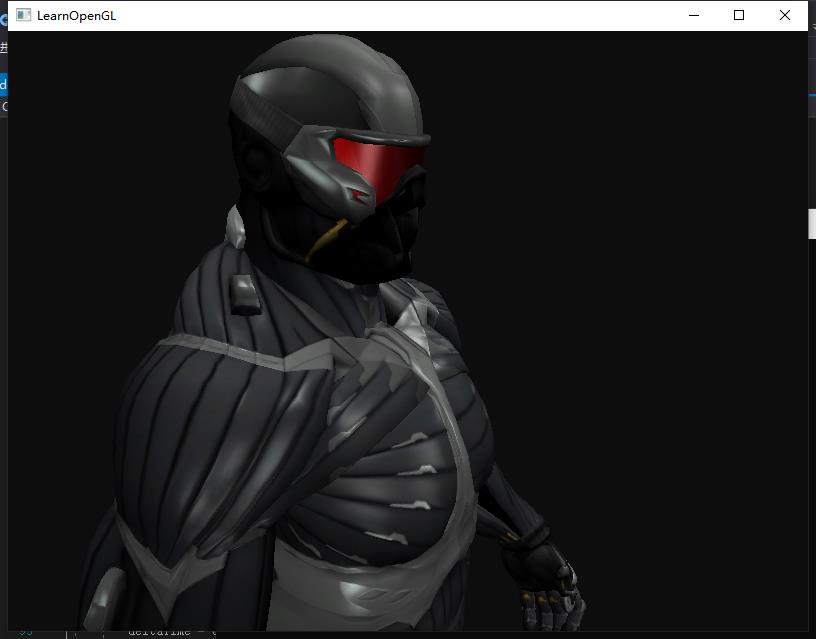Pick the small rectangular plate on the neck

[x=244, y=293]
